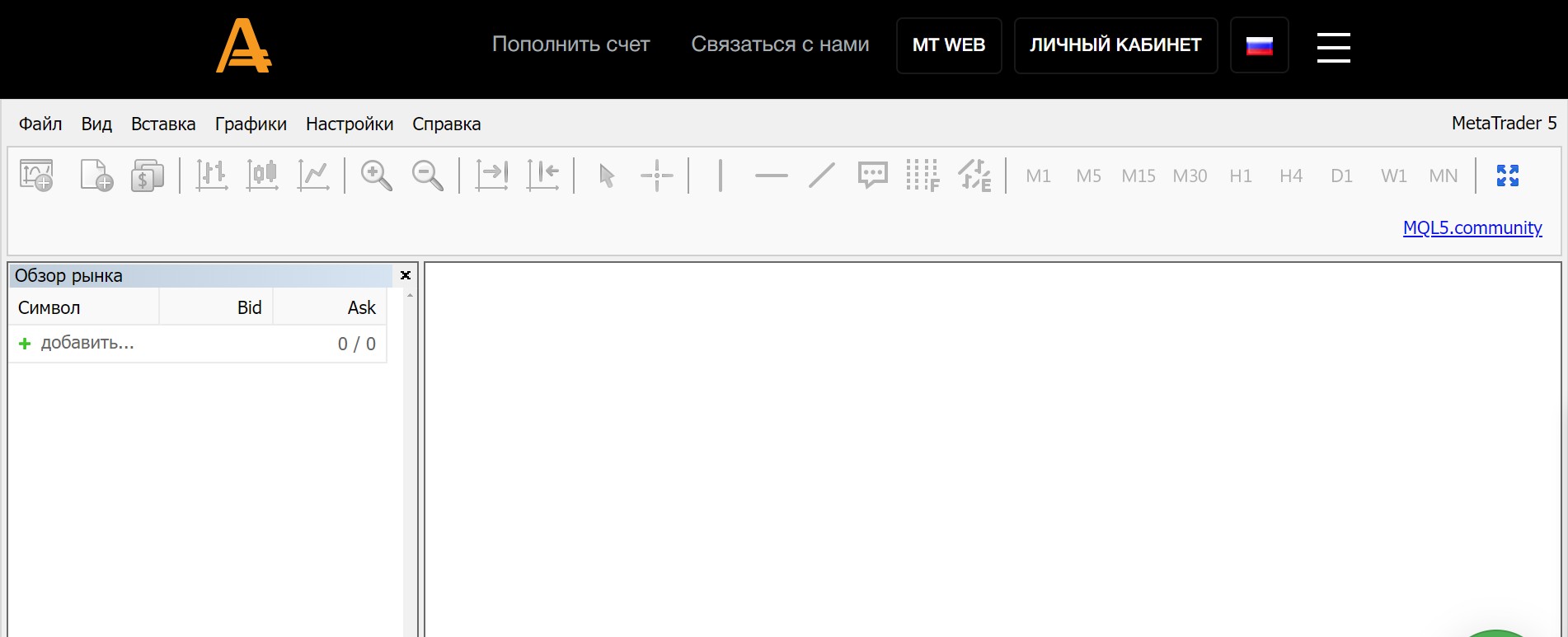Toggle chart shift icon

click(x=542, y=175)
